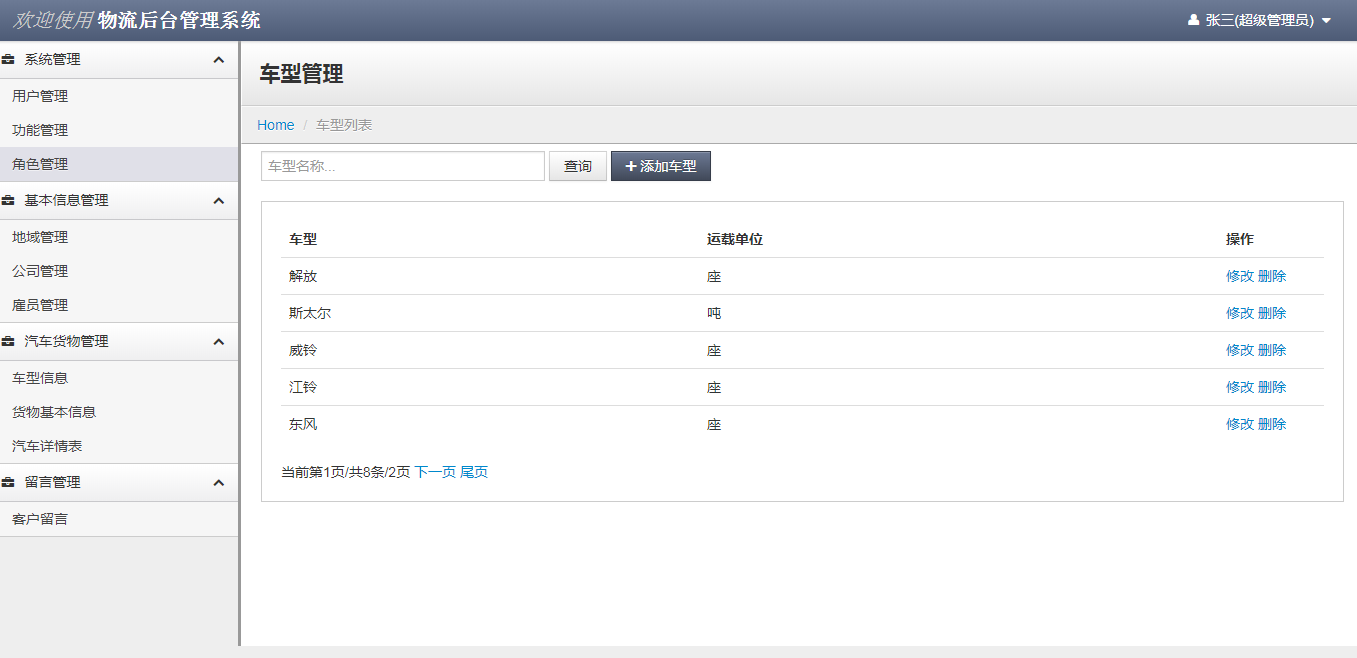The width and height of the screenshot is (1357, 658).
Task: Click 删除 for 江铃 row
Action: (x=1272, y=387)
